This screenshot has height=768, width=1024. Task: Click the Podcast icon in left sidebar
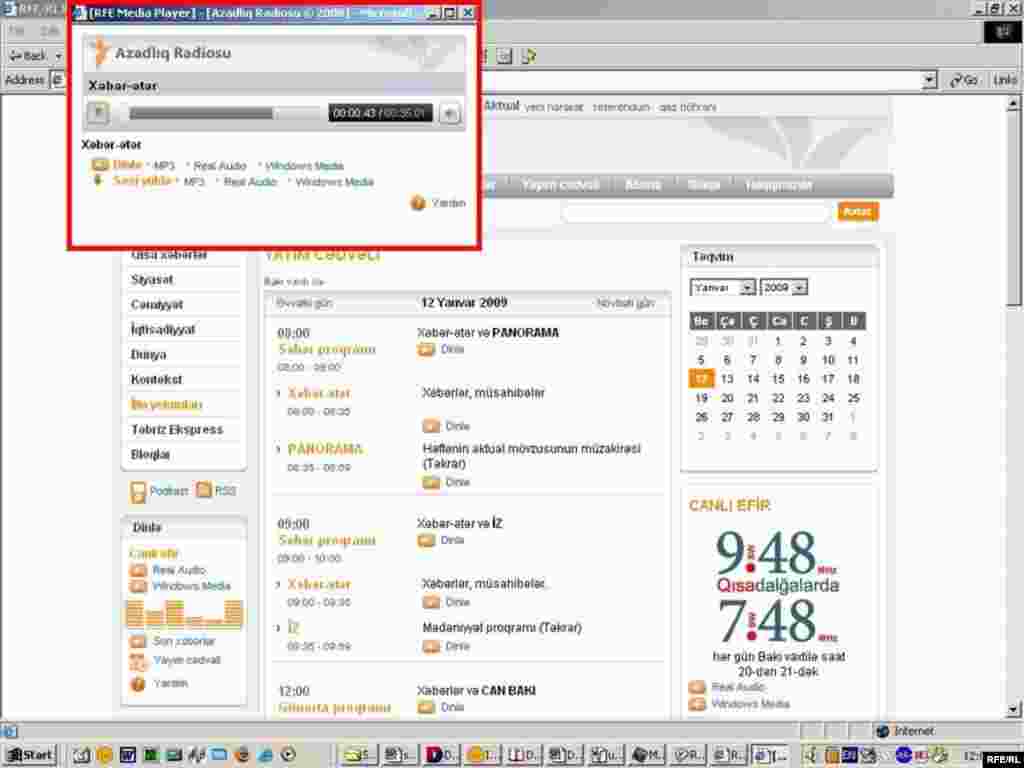138,491
